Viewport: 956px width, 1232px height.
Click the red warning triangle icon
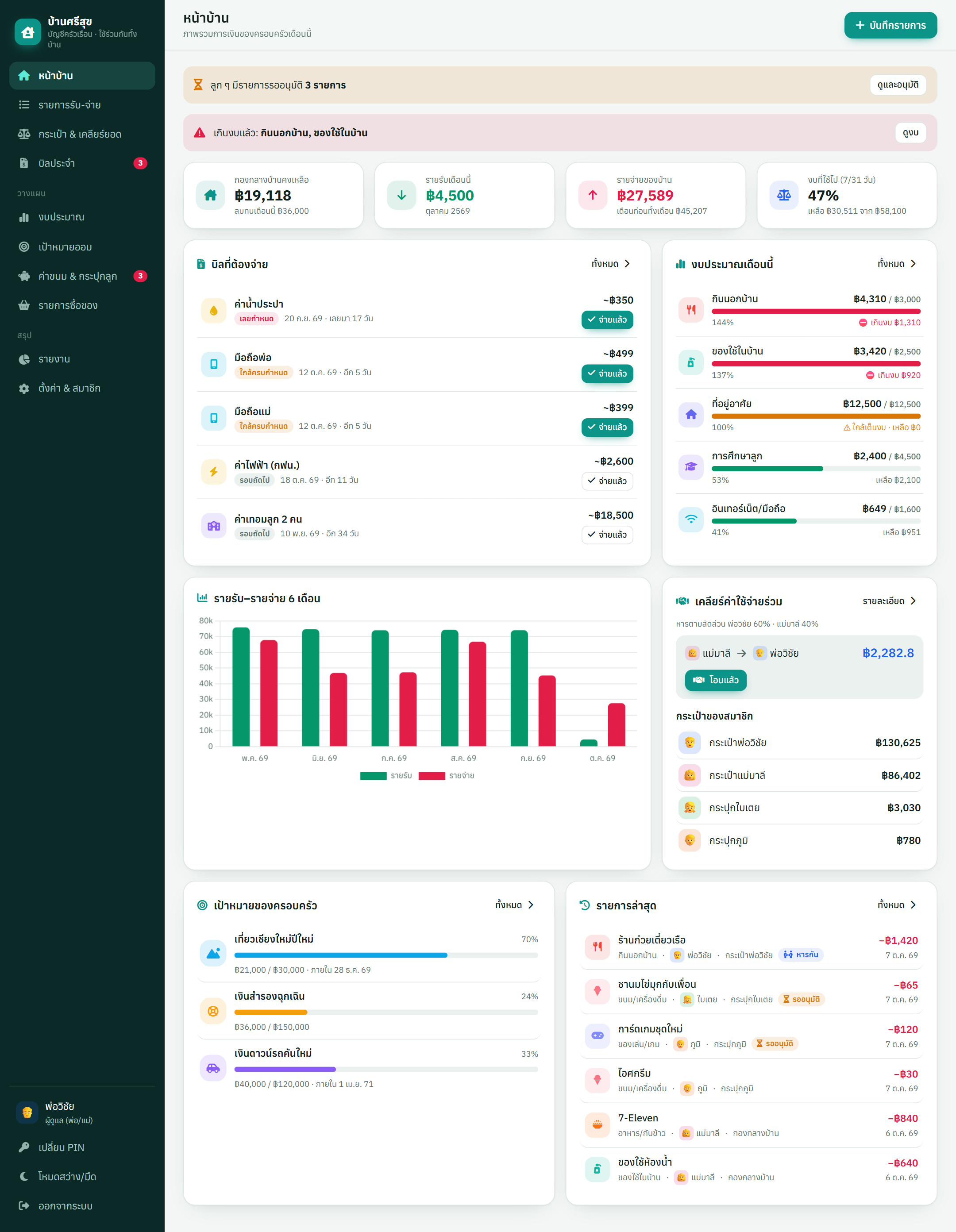(199, 133)
